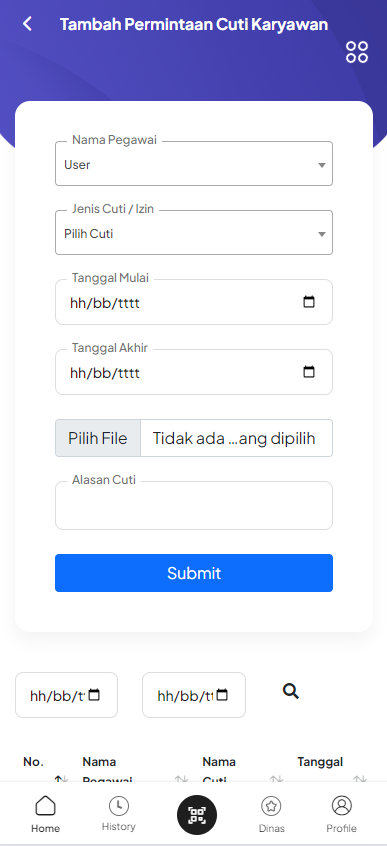
Task: Open calendar picker for Tanggal Mulai
Action: (x=309, y=302)
